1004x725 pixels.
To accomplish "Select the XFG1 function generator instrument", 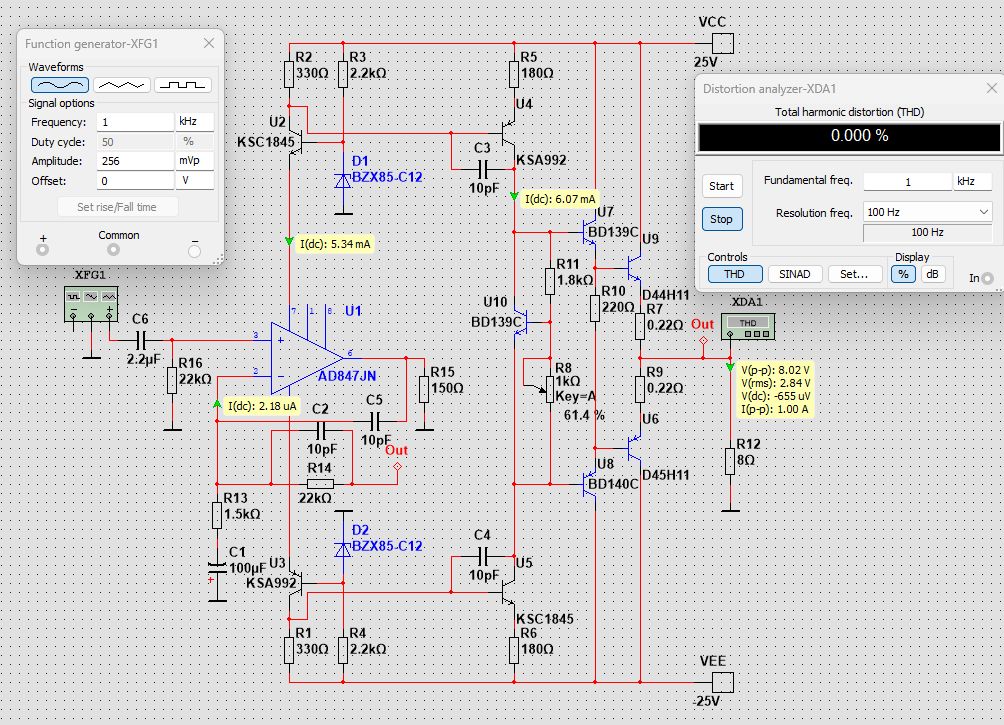I will coord(91,304).
